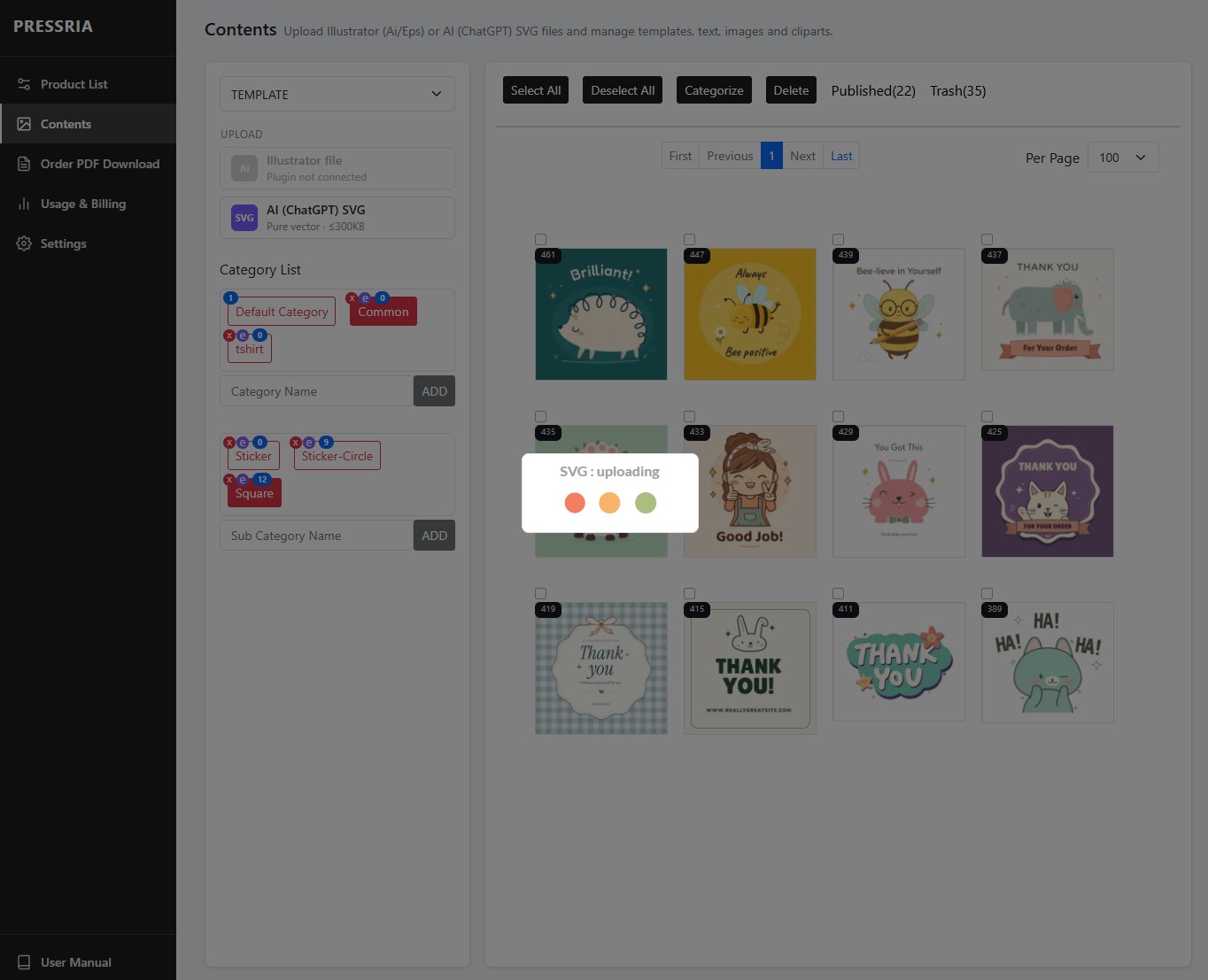
Task: Open the Brilliant hedgehog template thumbnail
Action: pos(601,314)
